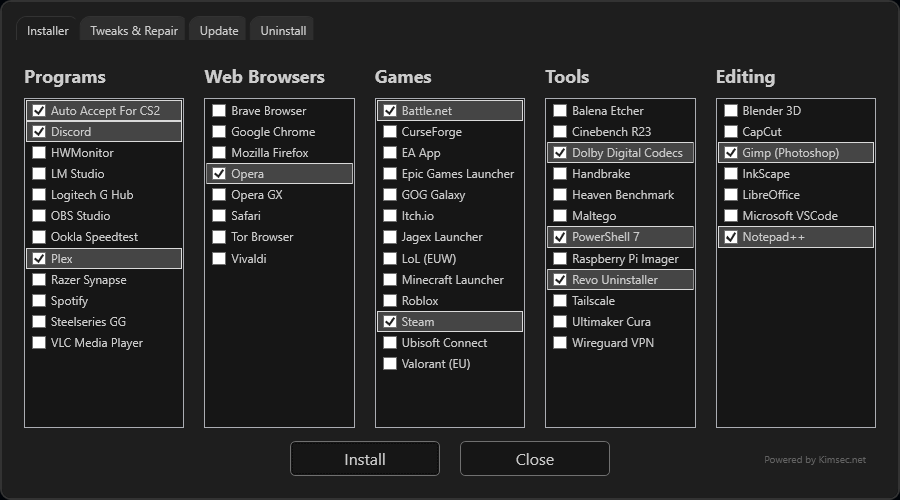The width and height of the screenshot is (900, 500).
Task: Check the Minecraft Launcher checkbox
Action: pos(390,280)
